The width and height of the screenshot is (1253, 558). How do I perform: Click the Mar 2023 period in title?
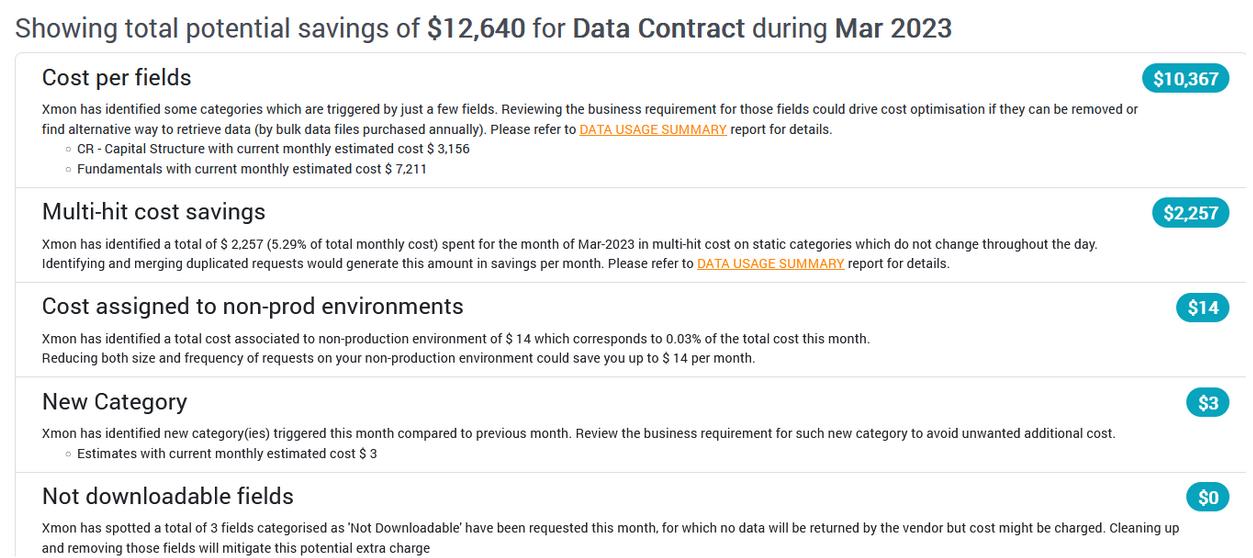point(892,28)
